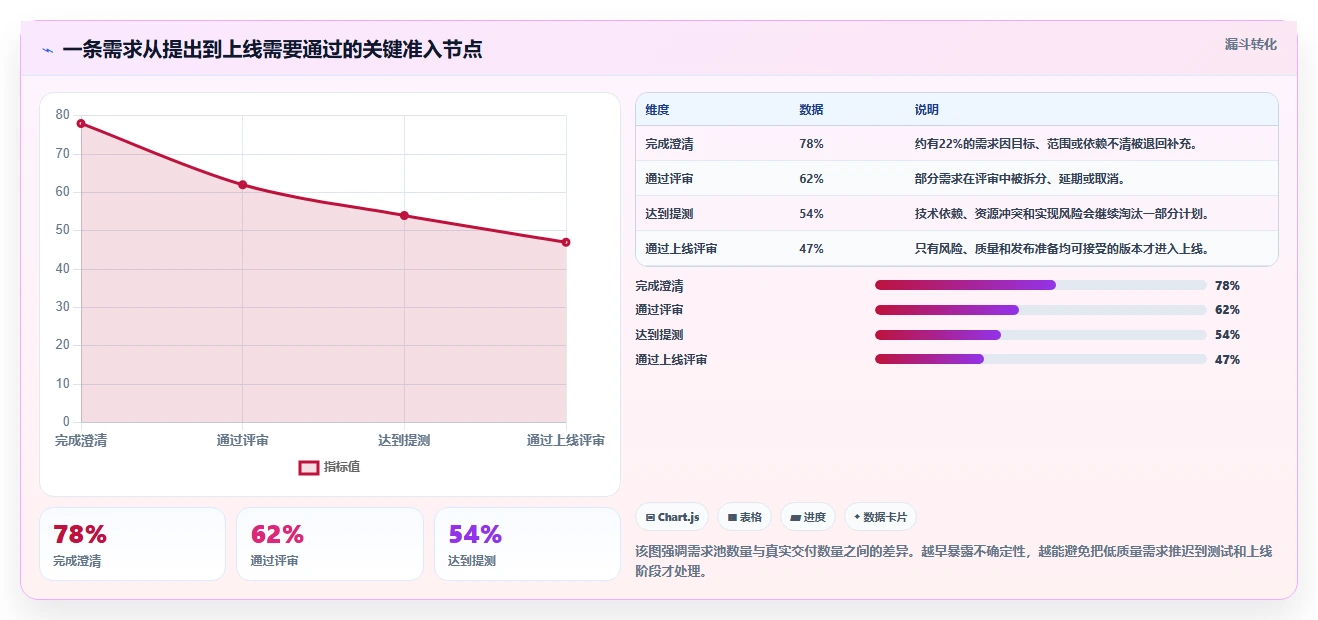1318x620 pixels.
Task: Click the description starting 只有风险、质量
Action: [1062, 249]
